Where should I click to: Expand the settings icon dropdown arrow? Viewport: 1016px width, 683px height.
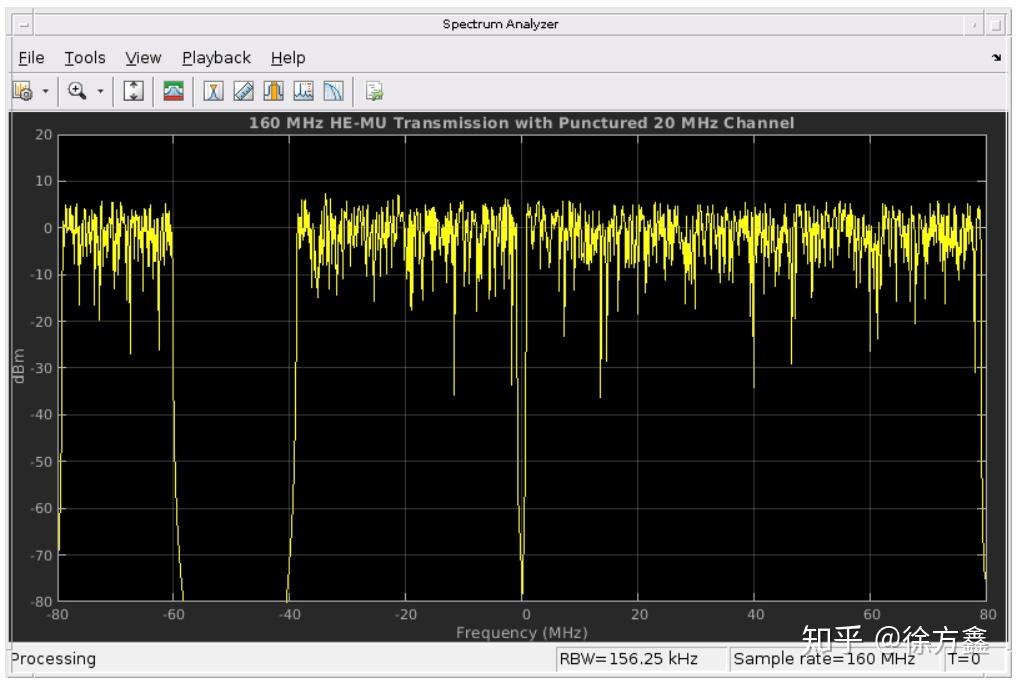tap(44, 91)
